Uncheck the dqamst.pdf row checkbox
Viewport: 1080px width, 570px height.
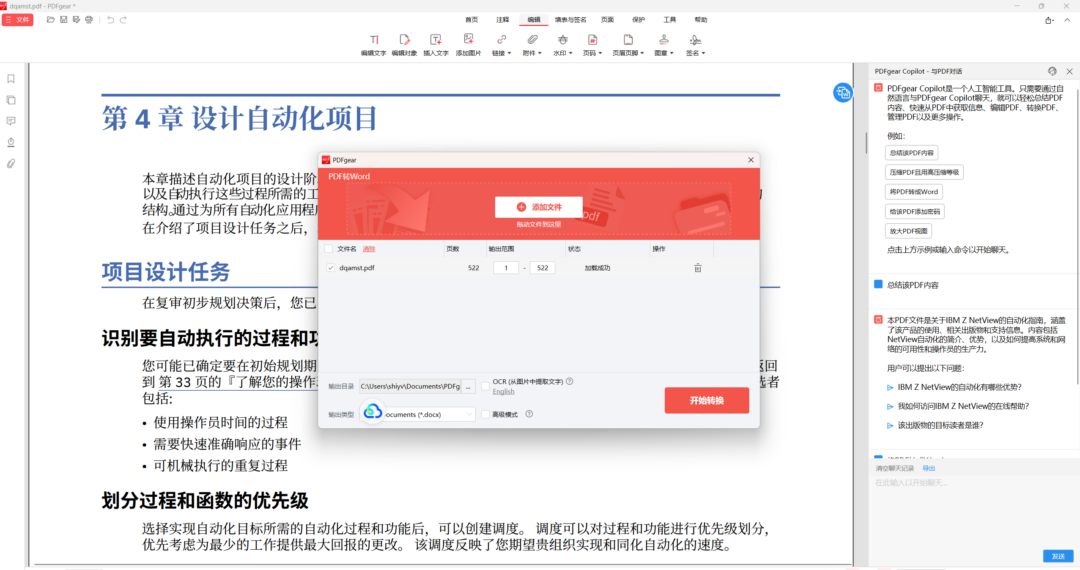[331, 268]
